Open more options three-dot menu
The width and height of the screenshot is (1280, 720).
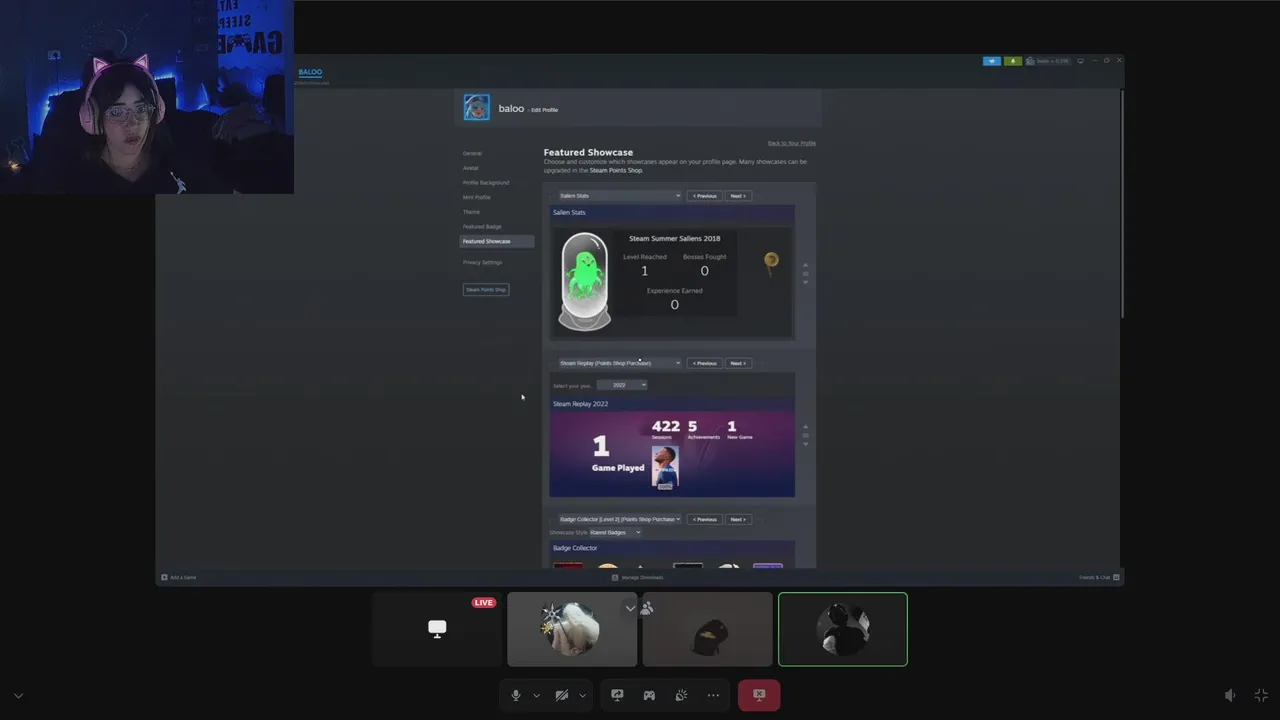click(713, 695)
